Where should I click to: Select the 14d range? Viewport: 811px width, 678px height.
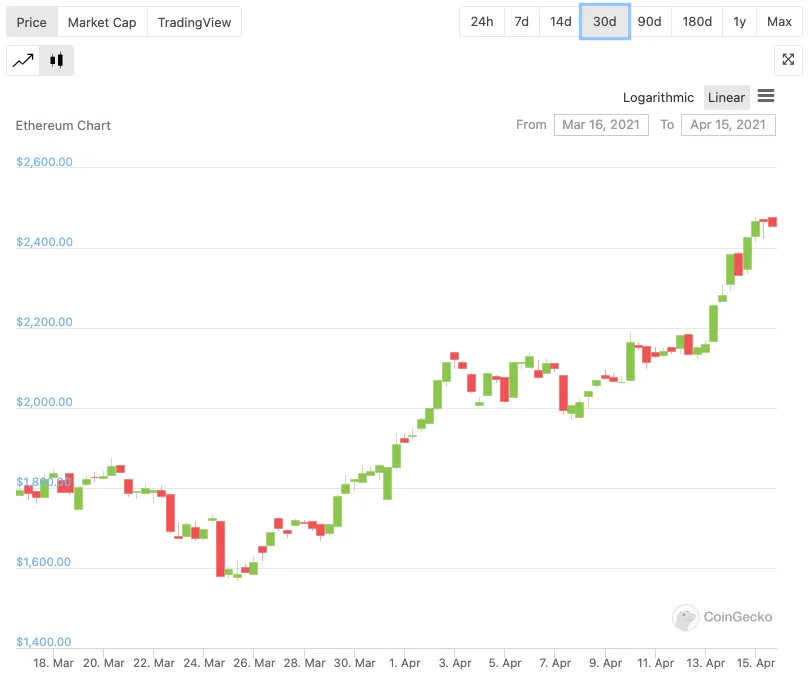pos(560,22)
